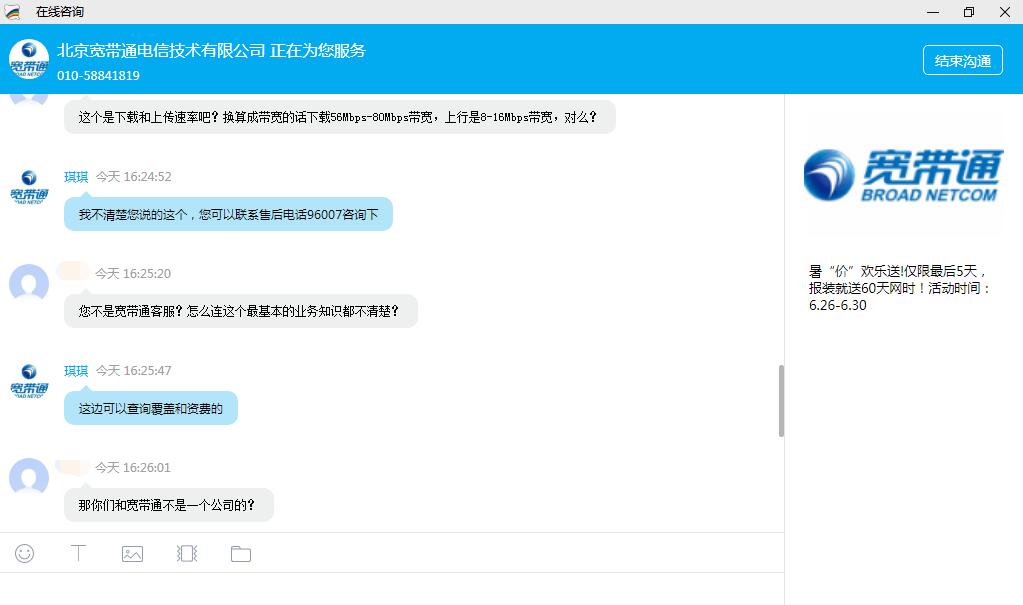Viewport: 1023px width, 605px height.
Task: Click the hotline number 010-58841819
Action: pos(98,75)
